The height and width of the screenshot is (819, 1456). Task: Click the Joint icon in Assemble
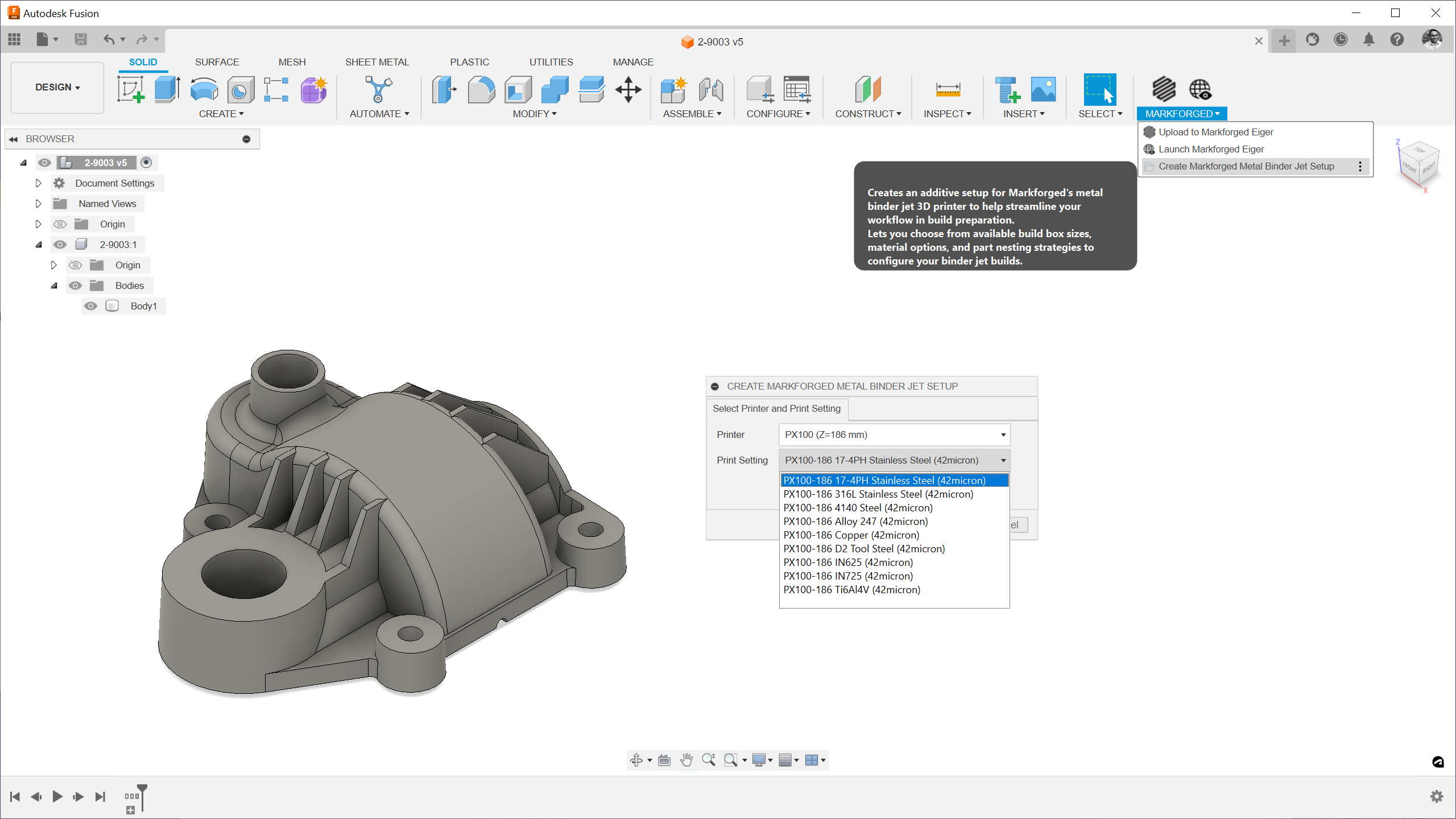coord(711,90)
